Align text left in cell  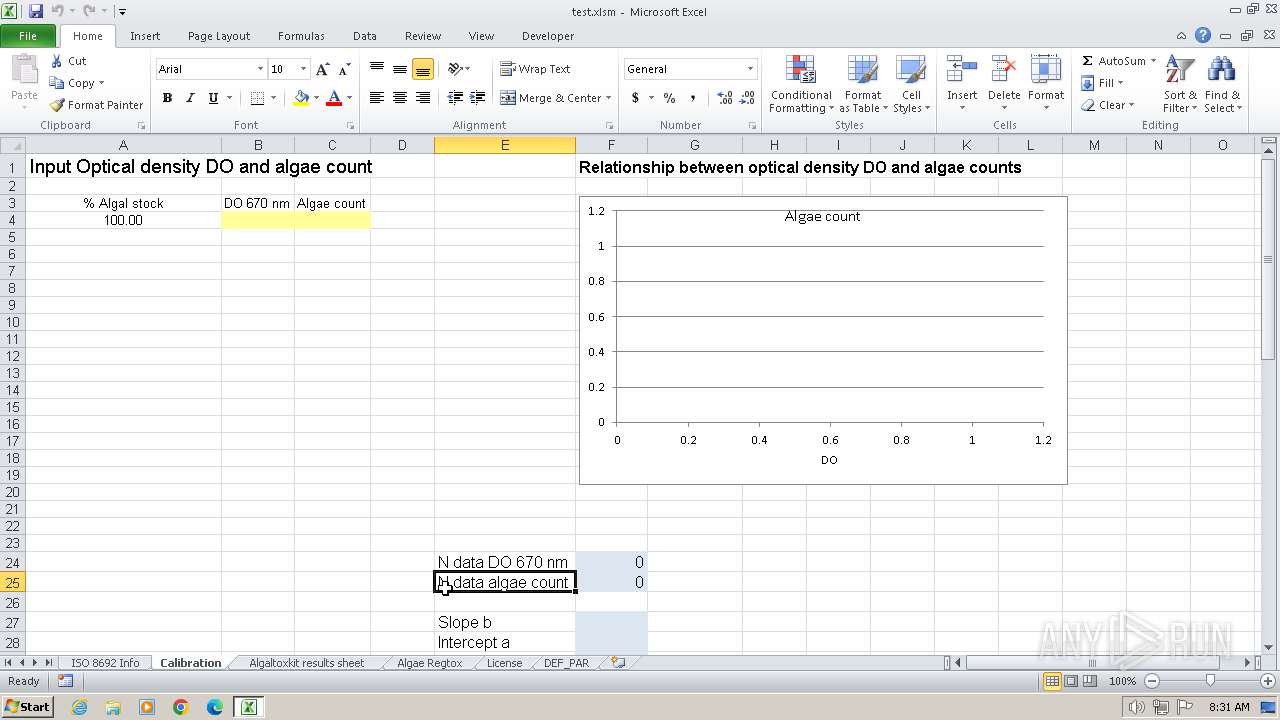pyautogui.click(x=377, y=98)
